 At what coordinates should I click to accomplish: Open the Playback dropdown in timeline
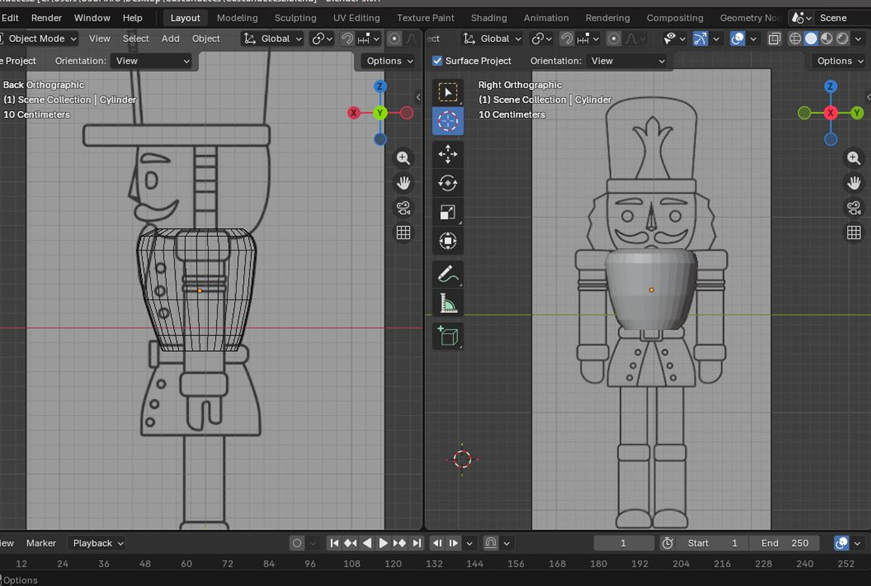click(97, 543)
